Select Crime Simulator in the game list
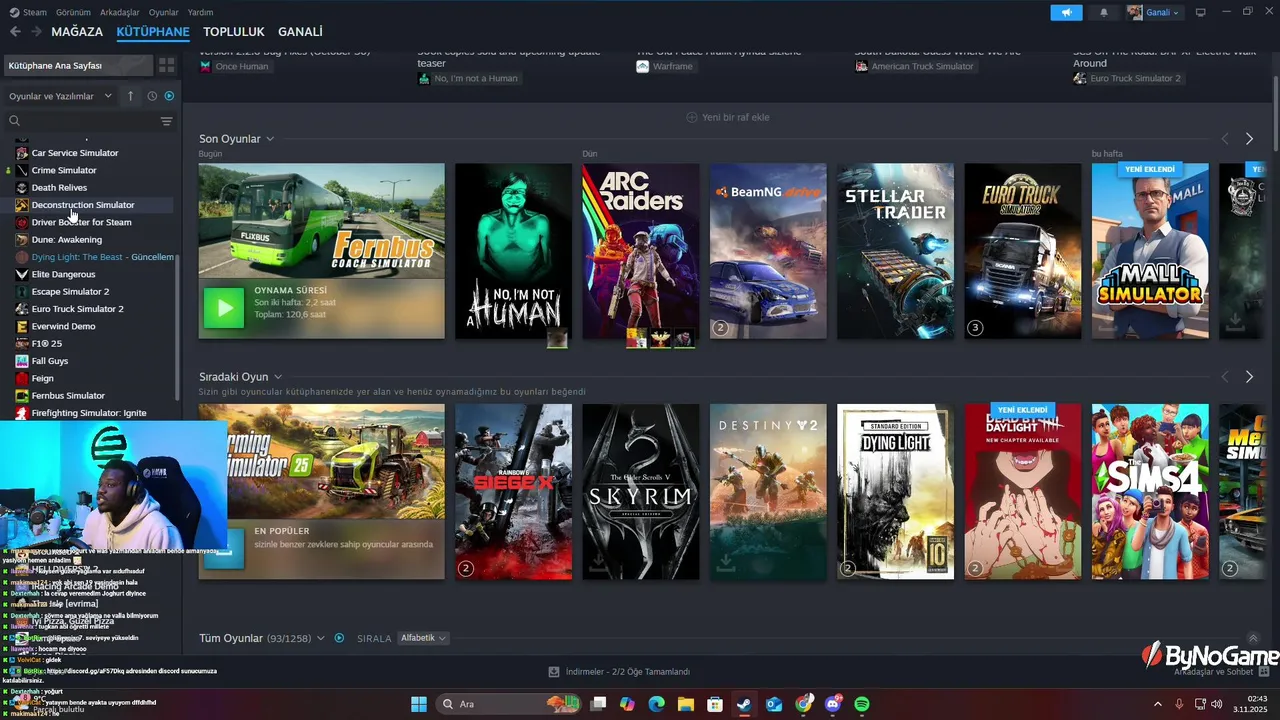Viewport: 1280px width, 720px height. coord(64,170)
